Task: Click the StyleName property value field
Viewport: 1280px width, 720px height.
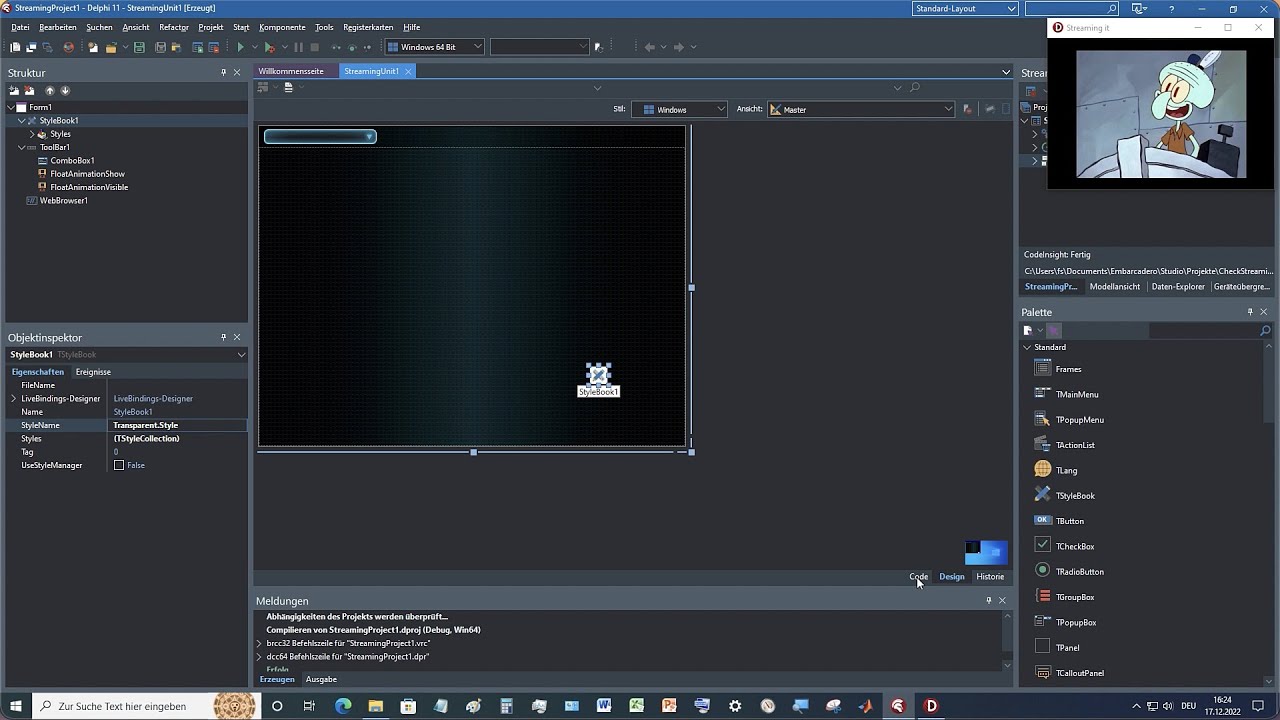Action: click(x=178, y=425)
